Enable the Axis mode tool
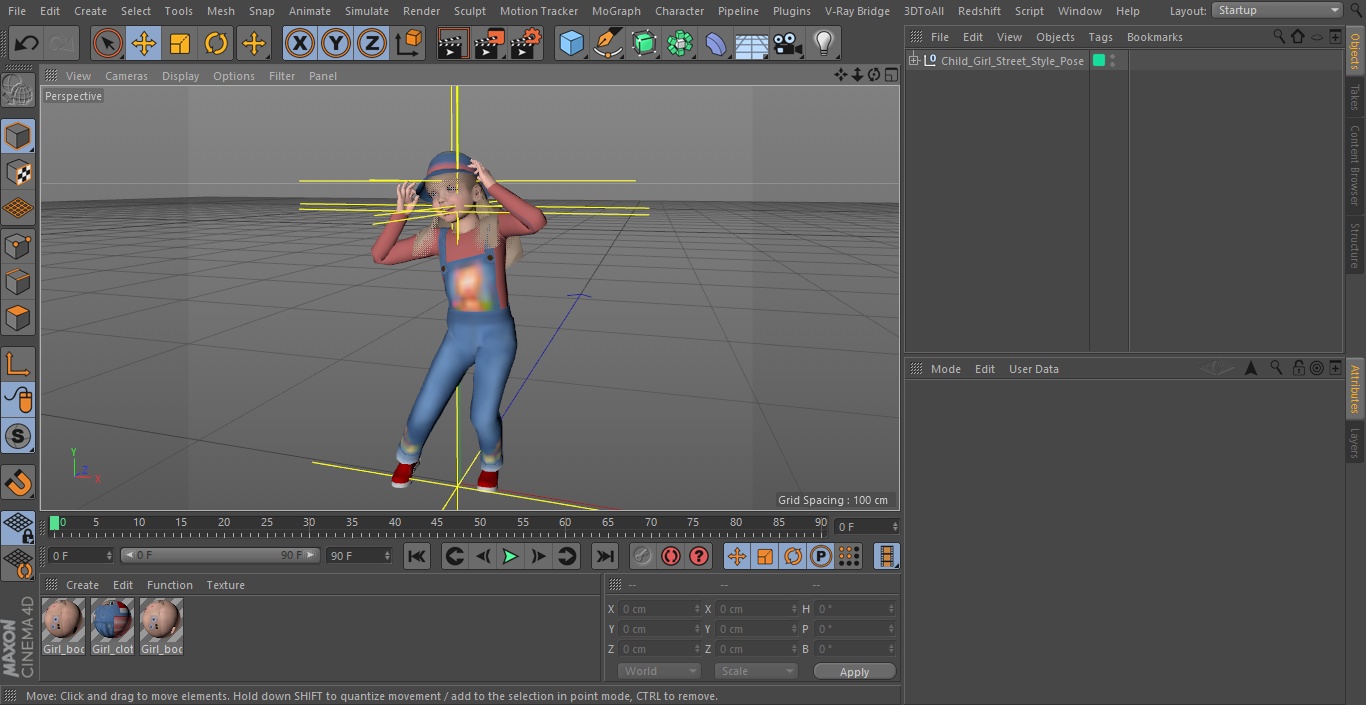 [18, 364]
